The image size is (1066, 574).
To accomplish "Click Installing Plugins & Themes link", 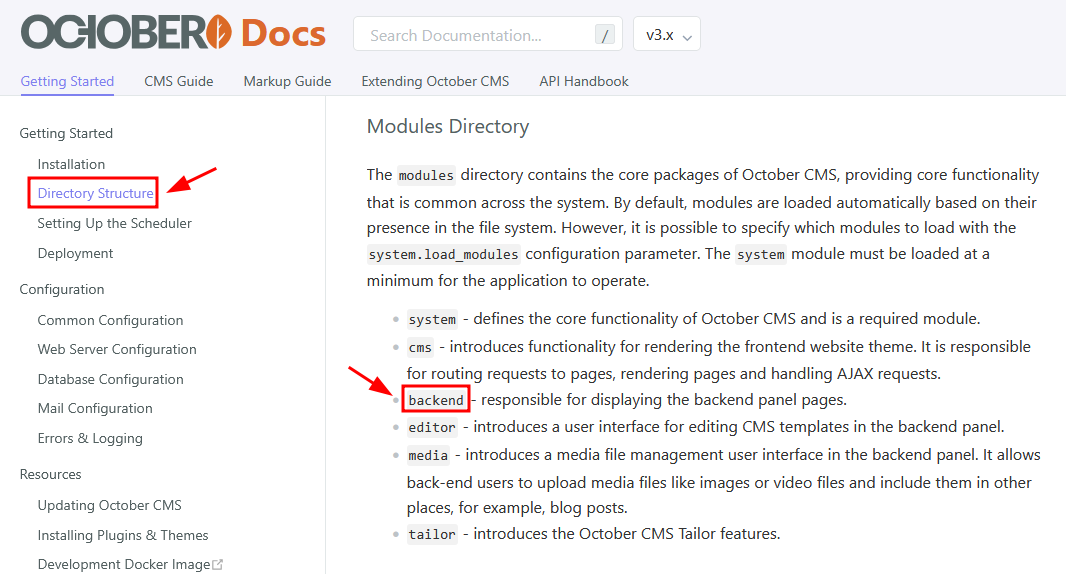I will (x=123, y=535).
